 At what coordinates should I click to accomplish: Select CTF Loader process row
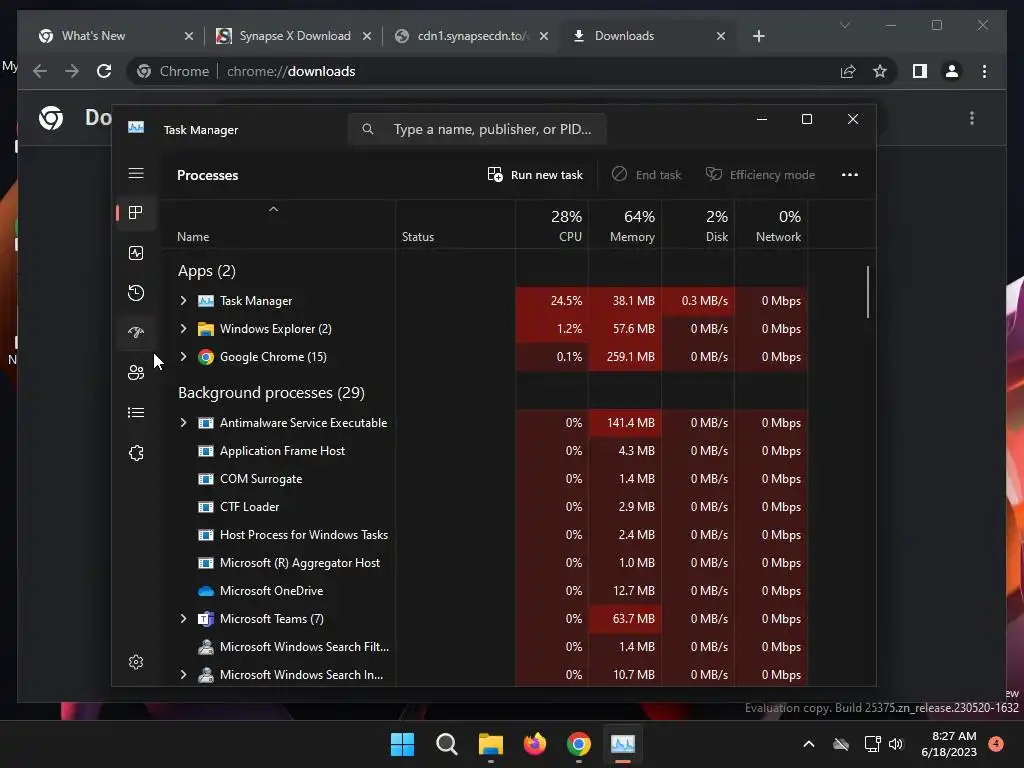click(484, 507)
